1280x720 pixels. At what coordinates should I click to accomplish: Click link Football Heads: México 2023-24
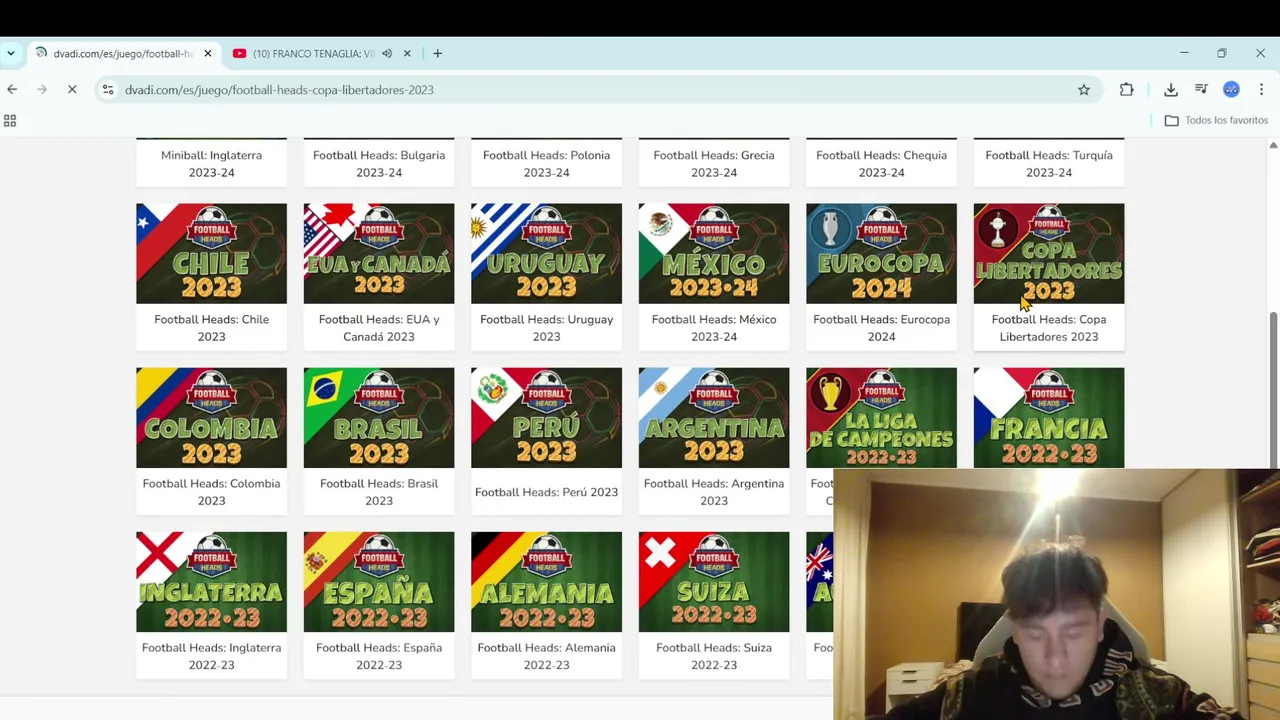714,328
